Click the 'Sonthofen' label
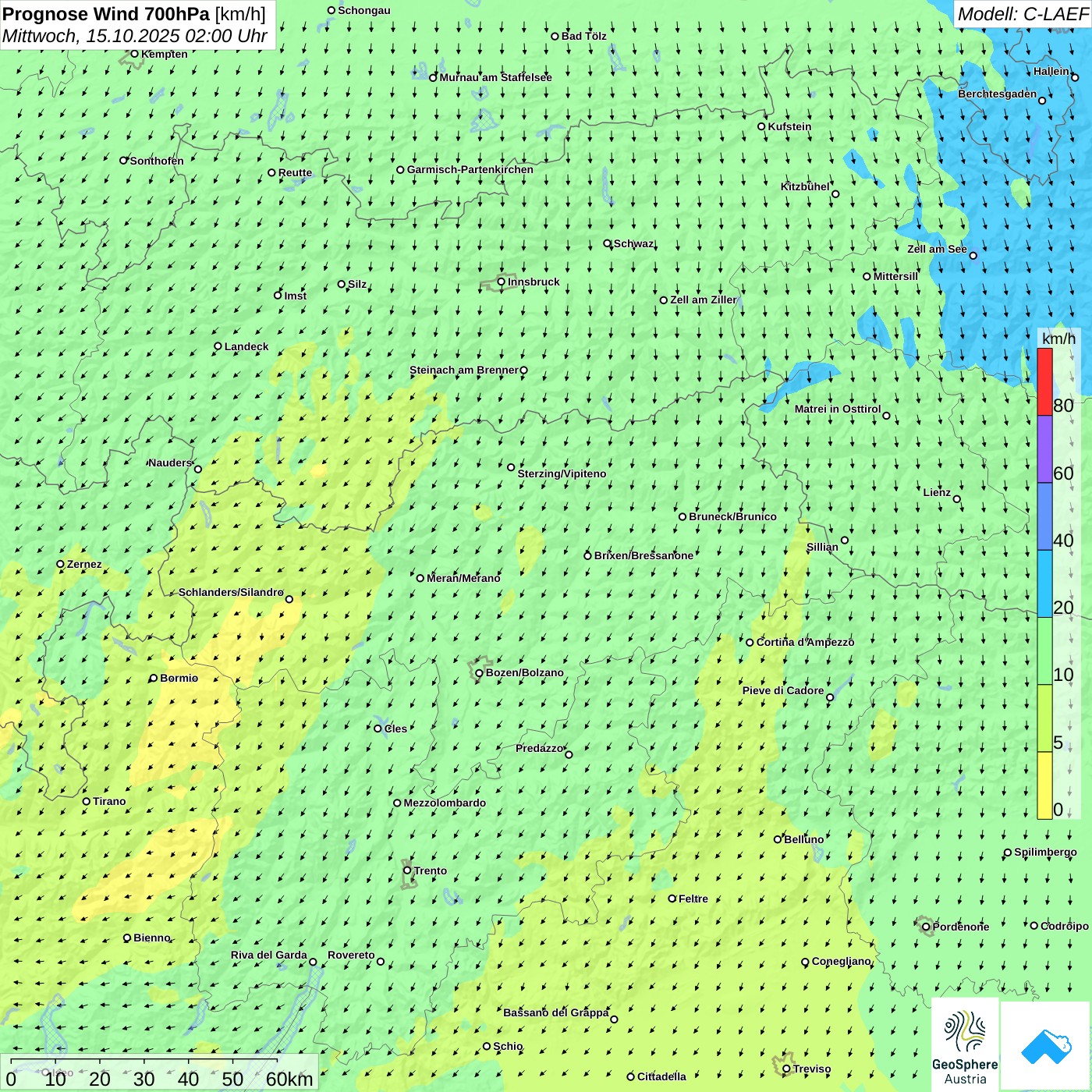The image size is (1092, 1092). tap(157, 161)
